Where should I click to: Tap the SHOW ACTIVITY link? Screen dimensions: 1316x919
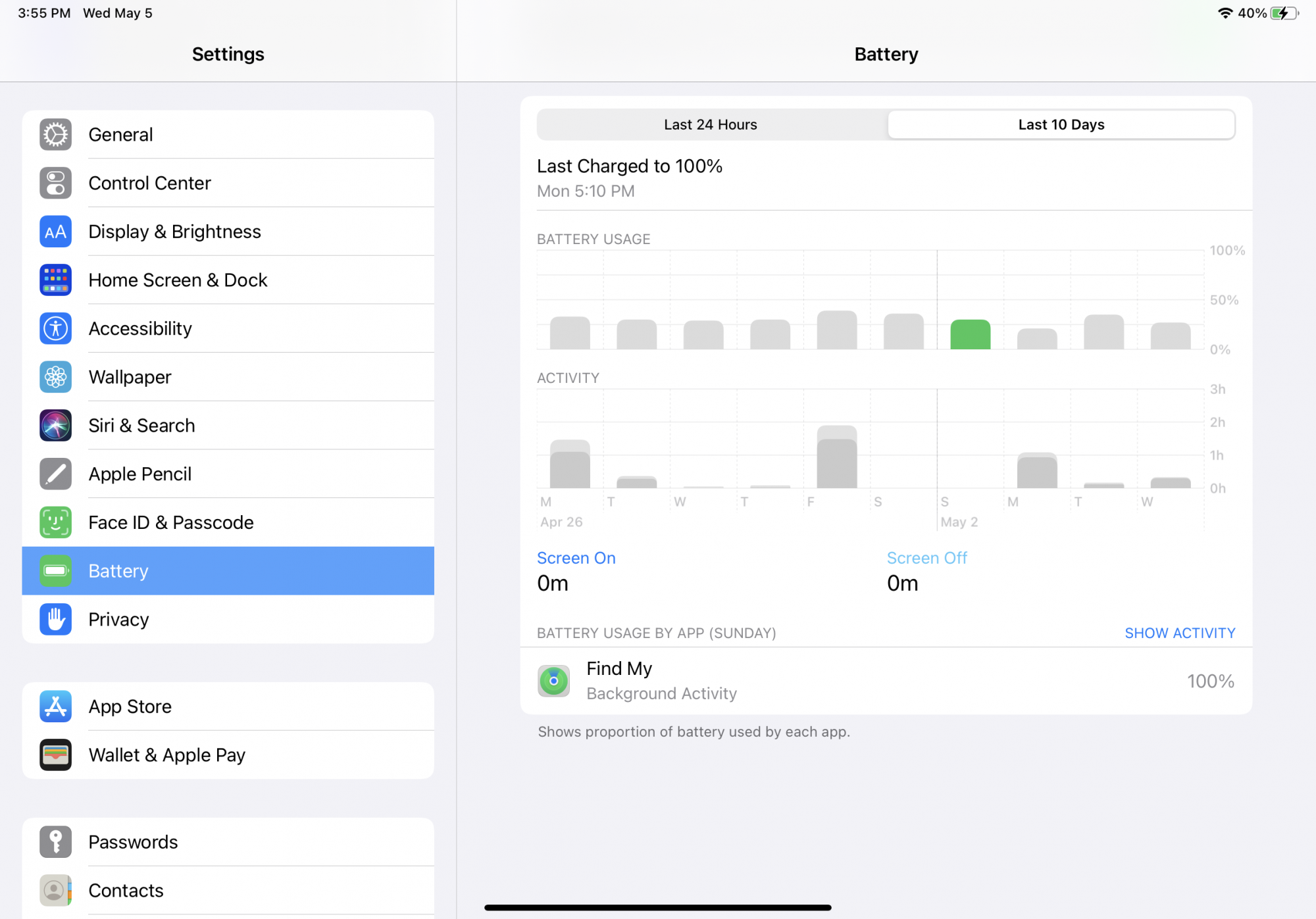click(x=1179, y=633)
